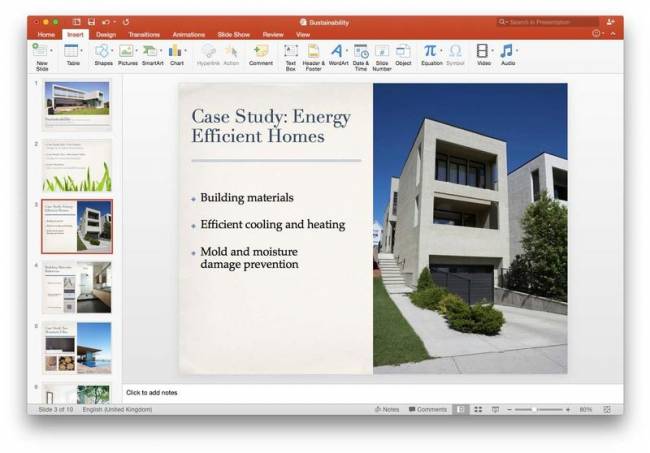
Task: Click the Action icon
Action: point(231,51)
